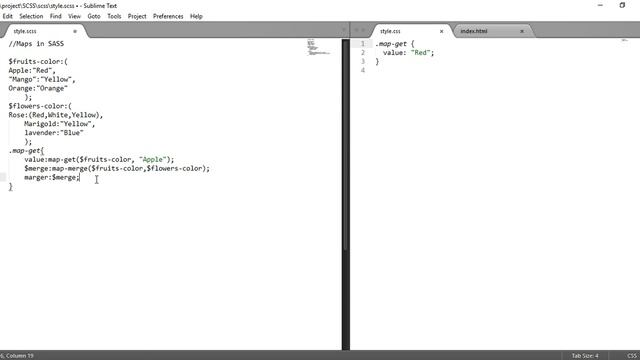
Task: Open the Project menu
Action: pos(137,16)
